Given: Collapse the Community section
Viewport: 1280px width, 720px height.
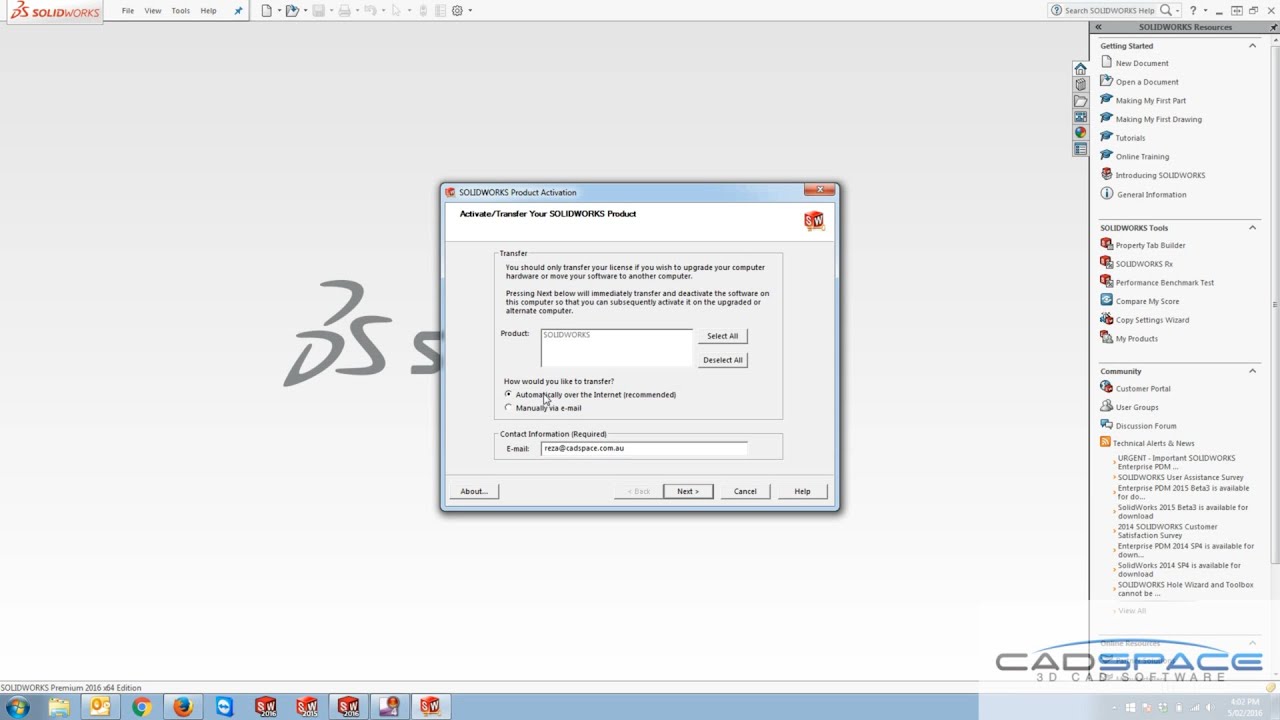Looking at the screenshot, I should point(1252,371).
